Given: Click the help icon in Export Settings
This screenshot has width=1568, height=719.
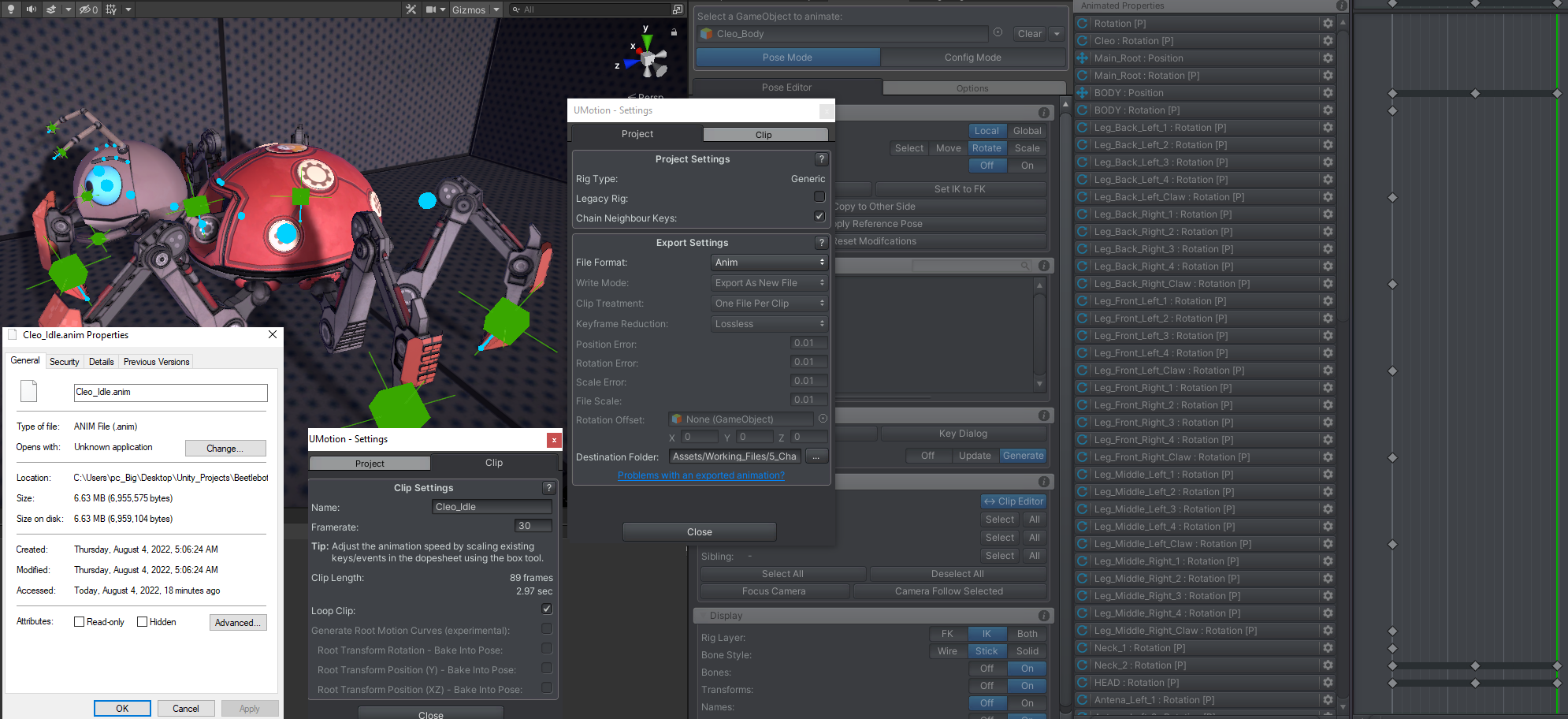Looking at the screenshot, I should (821, 242).
